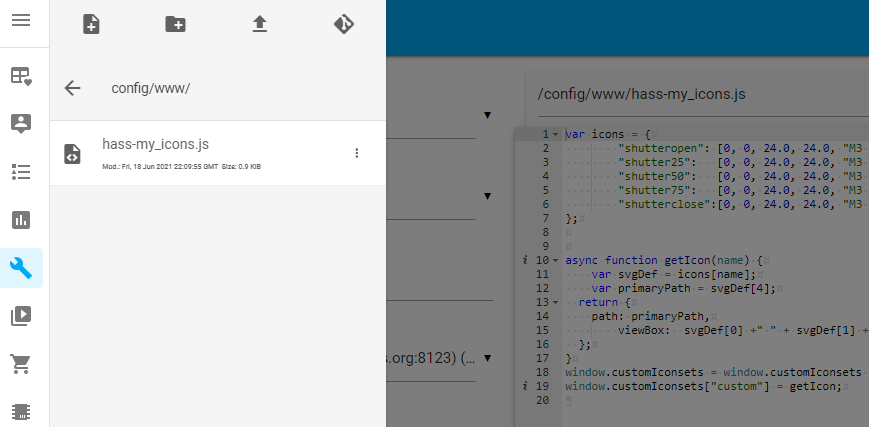The image size is (869, 427).
Task: Go back using the arrow beside config/www/
Action: pos(72,88)
